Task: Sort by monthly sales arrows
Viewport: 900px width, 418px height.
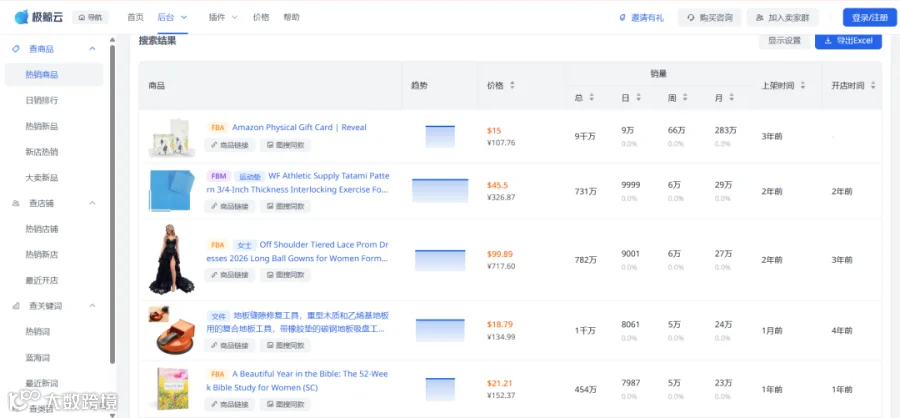Action: coord(731,98)
